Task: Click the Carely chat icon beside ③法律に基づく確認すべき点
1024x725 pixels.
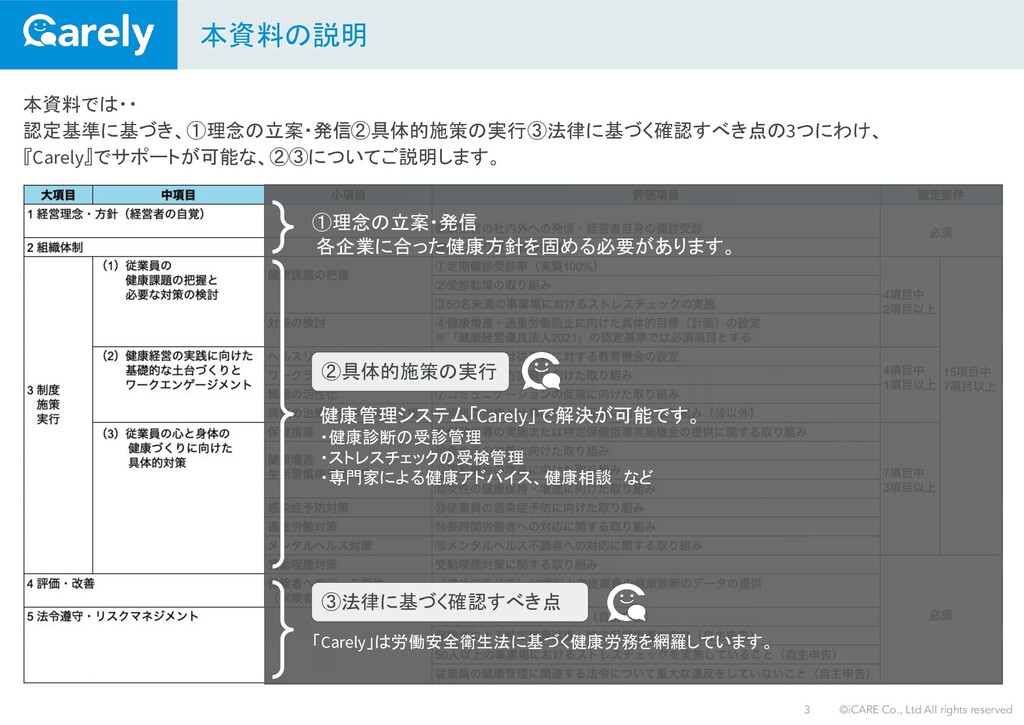Action: tap(626, 602)
